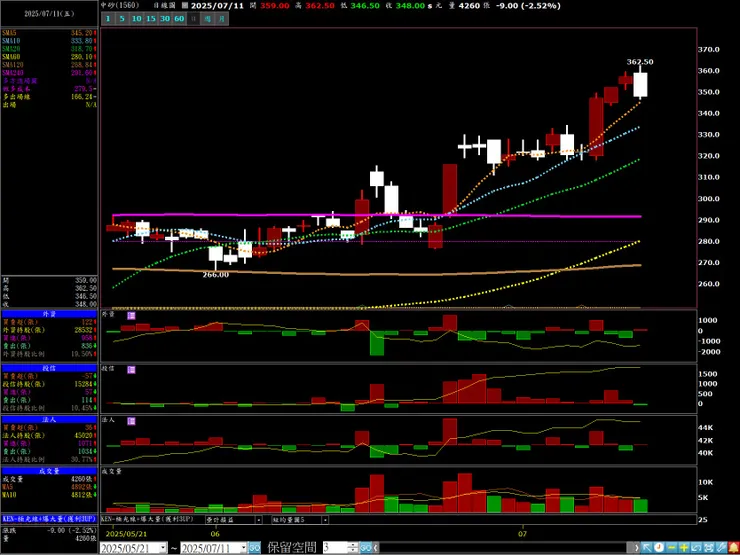This screenshot has width=740, height=555.
Task: Click the chart scrollbar left arrow
Action: point(376,547)
